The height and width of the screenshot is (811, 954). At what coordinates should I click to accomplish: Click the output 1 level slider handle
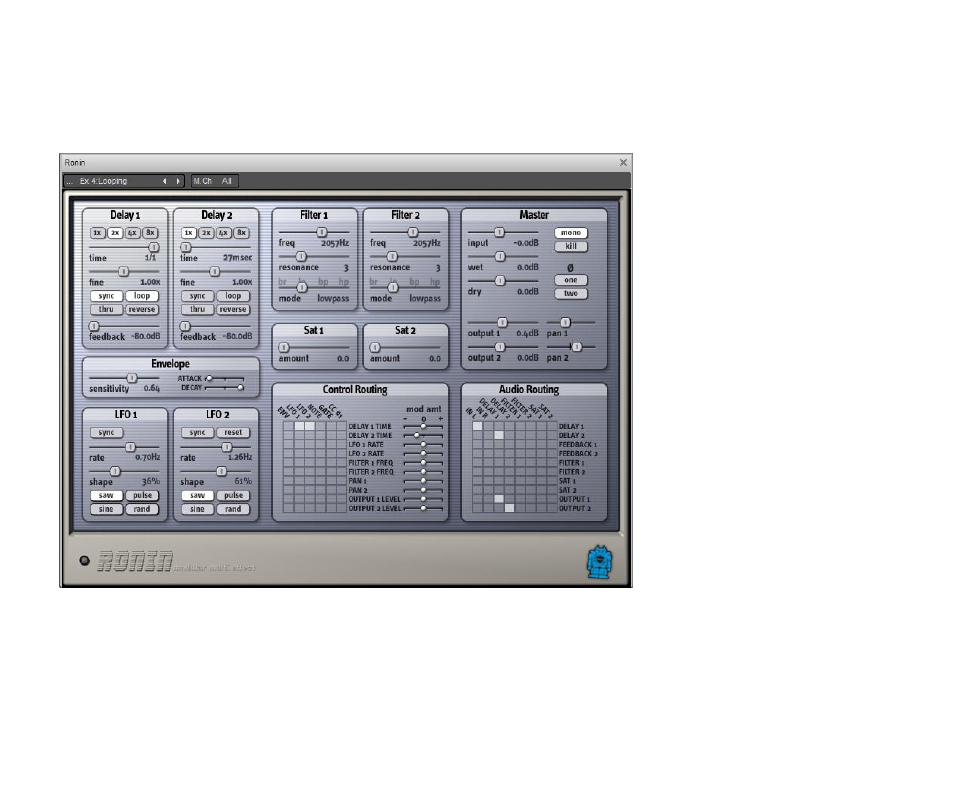coord(503,322)
